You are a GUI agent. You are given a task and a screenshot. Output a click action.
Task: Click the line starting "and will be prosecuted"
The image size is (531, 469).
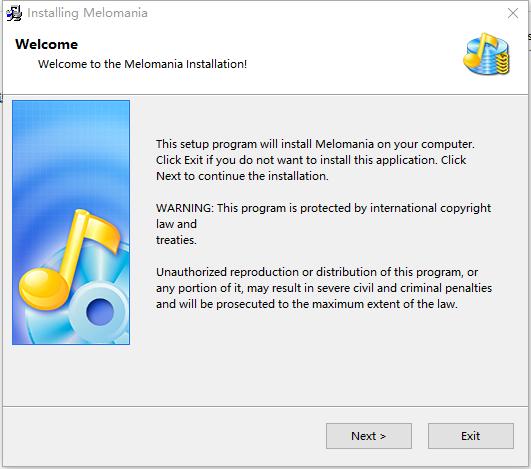point(306,304)
